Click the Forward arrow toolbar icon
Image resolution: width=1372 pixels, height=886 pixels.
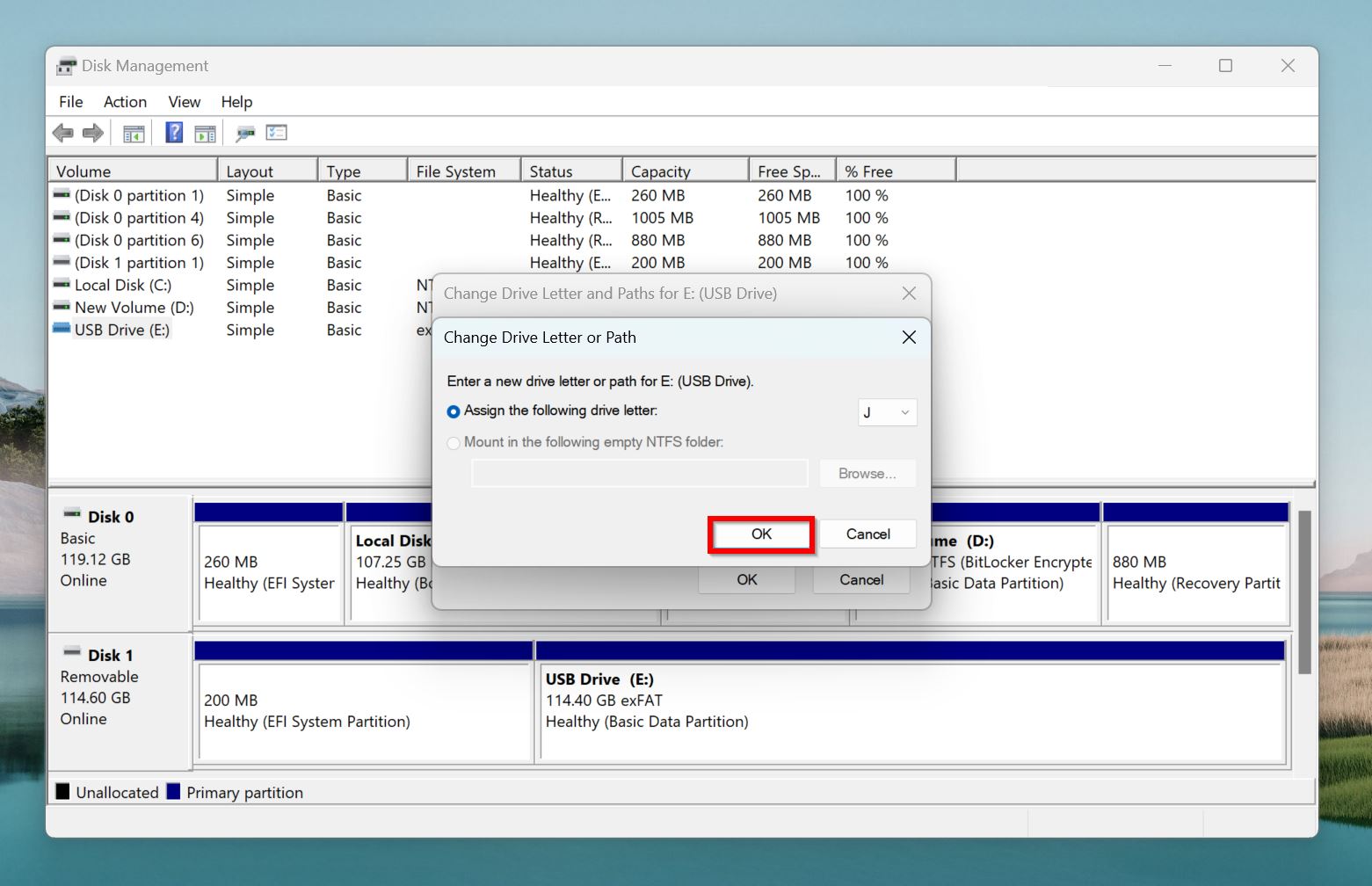coord(93,134)
